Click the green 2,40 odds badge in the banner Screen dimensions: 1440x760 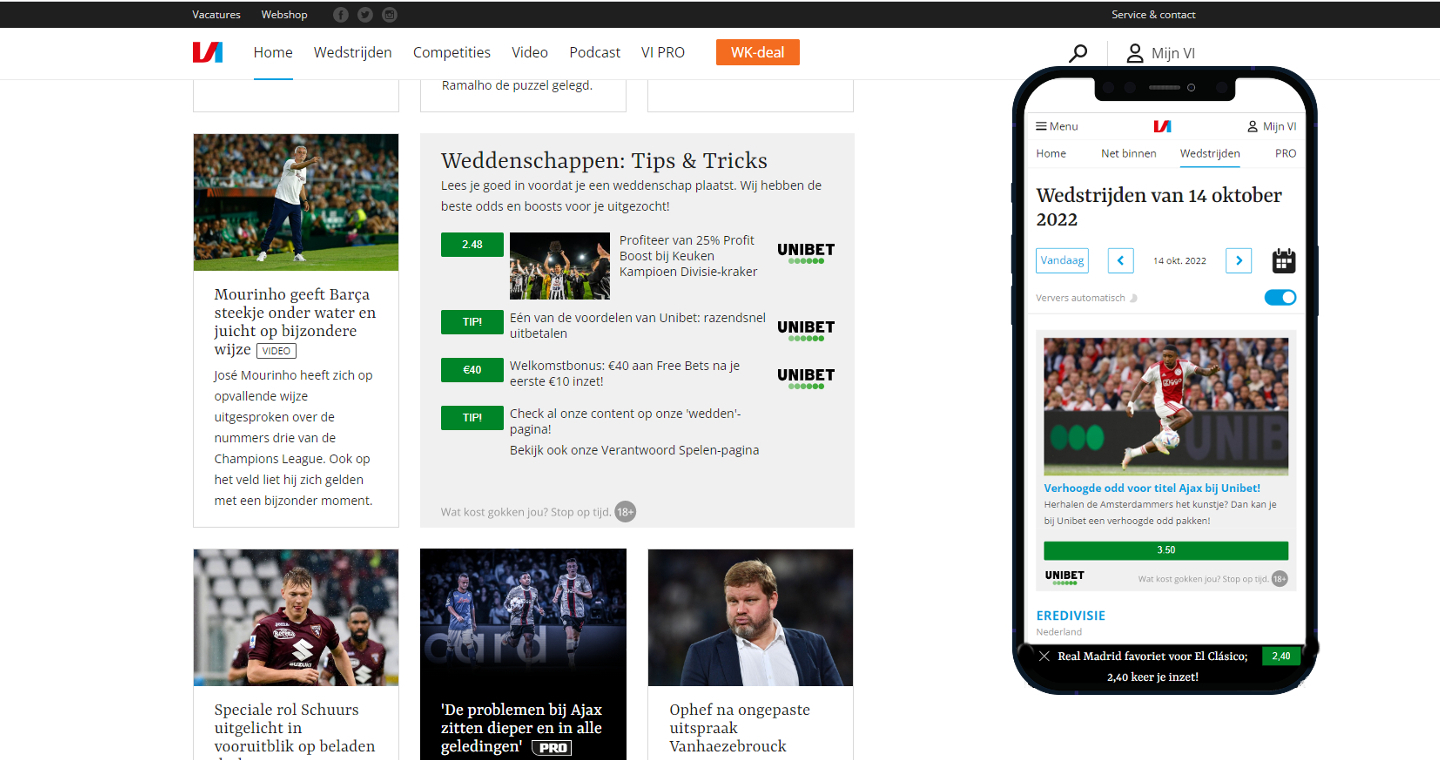(x=1281, y=656)
